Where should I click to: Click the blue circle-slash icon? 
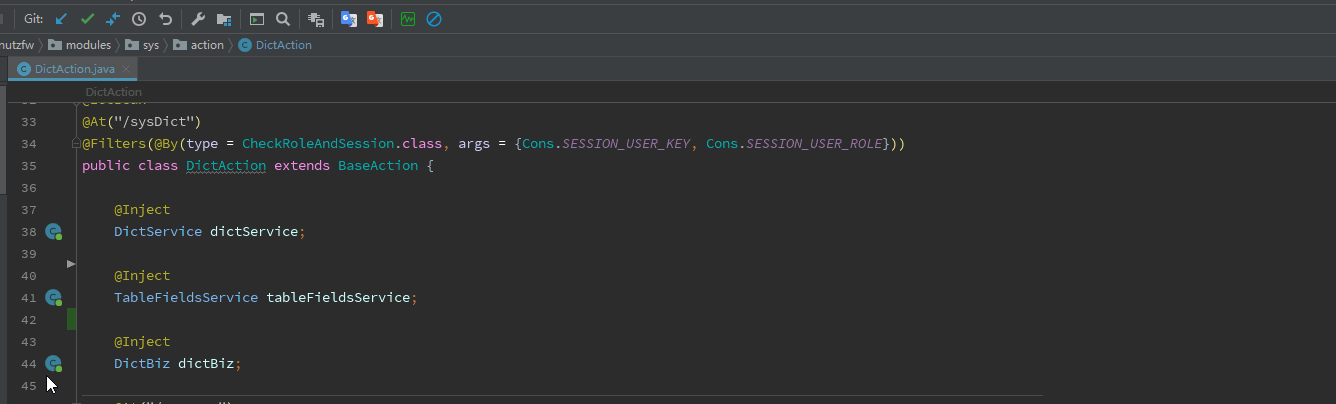[x=434, y=19]
